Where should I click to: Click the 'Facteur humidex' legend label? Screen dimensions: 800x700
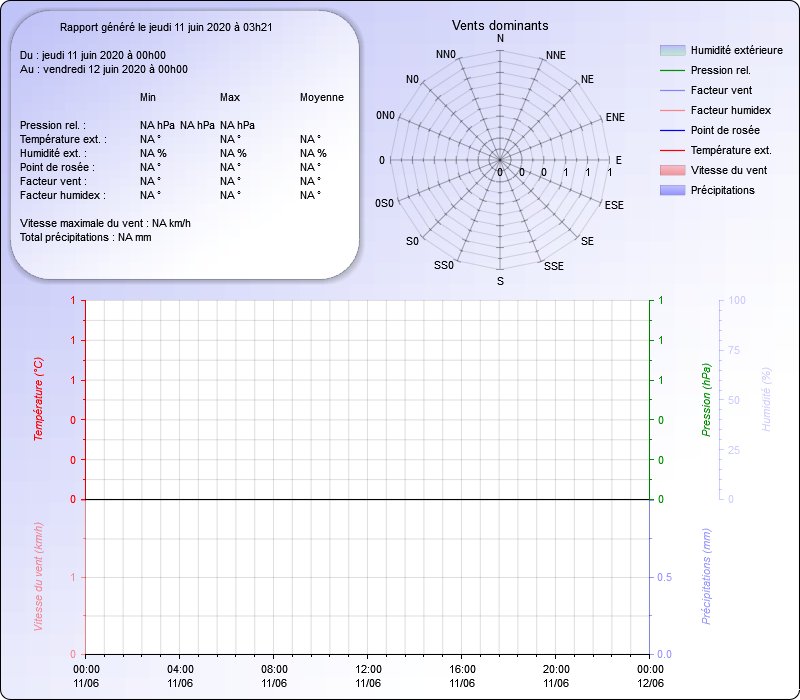[731, 110]
